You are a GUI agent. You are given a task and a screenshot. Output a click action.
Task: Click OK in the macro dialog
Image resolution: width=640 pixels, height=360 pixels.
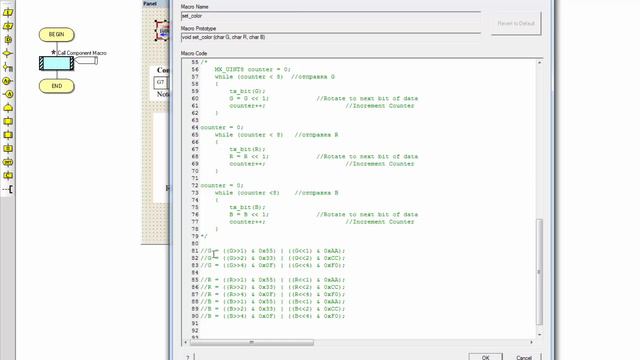485,357
